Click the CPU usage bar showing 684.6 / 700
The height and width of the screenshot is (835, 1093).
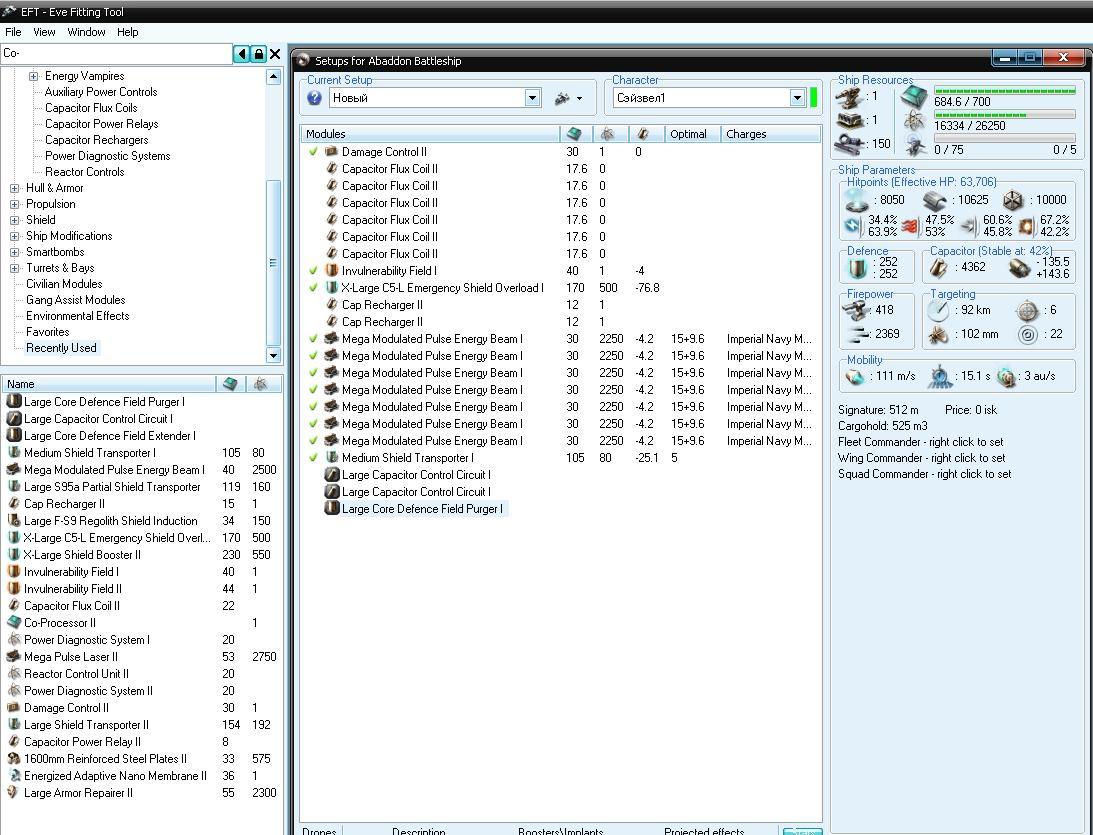coord(1004,91)
